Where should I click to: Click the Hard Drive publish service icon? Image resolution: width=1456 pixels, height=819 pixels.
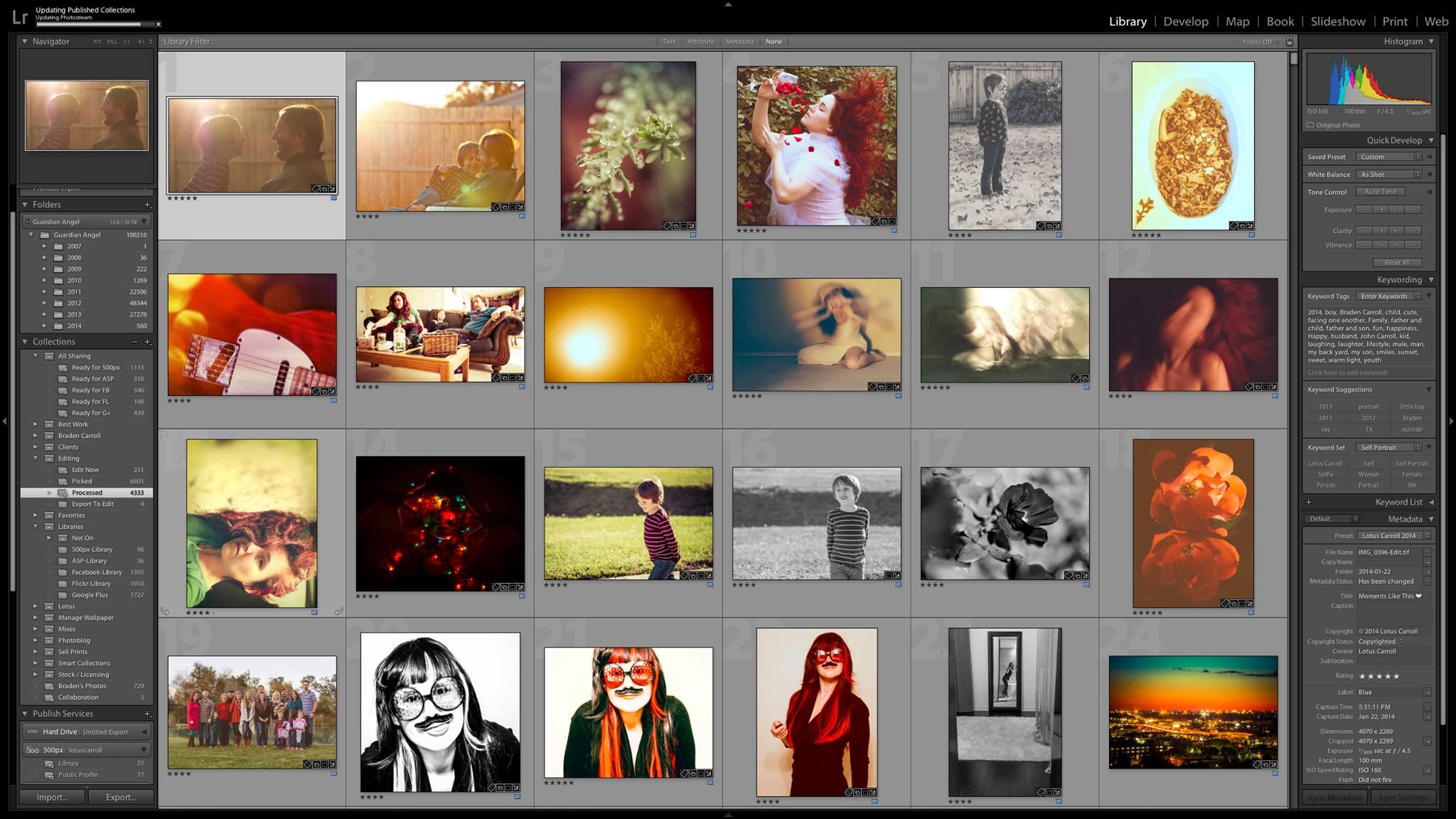click(33, 731)
